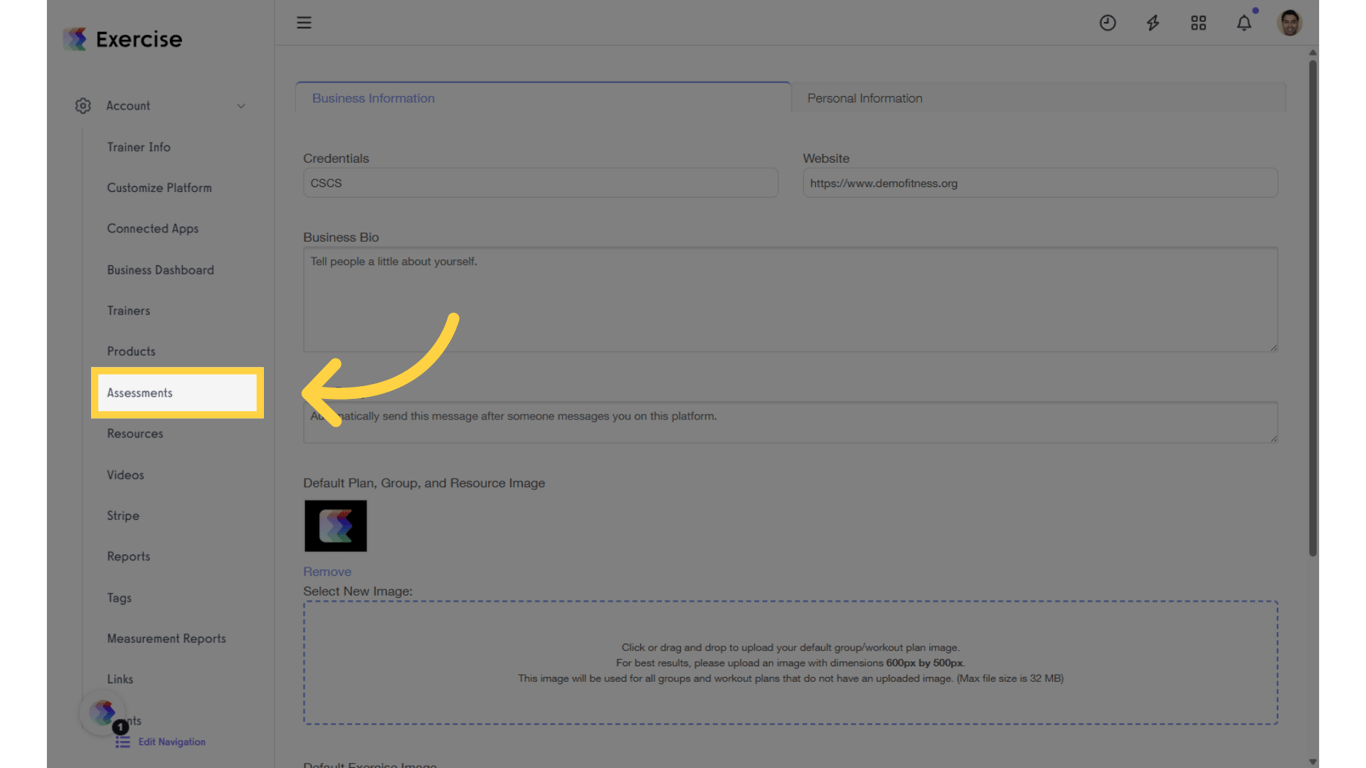
Task: Click the default plan image thumbnail
Action: coord(335,525)
